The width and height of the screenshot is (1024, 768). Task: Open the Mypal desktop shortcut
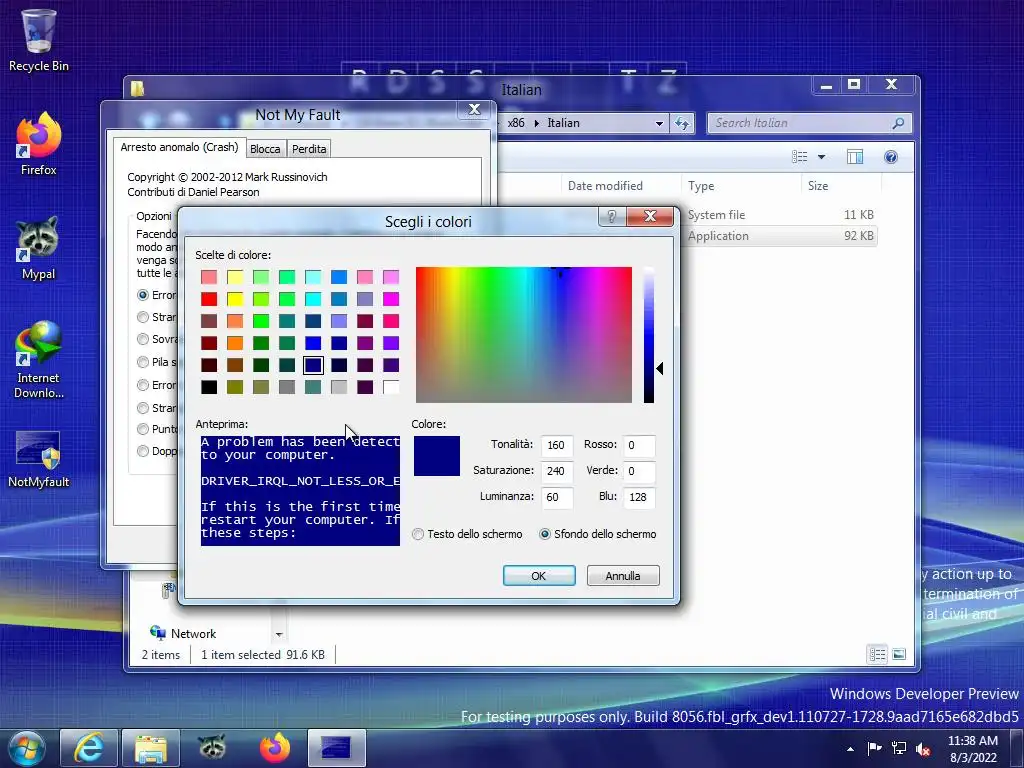[38, 248]
